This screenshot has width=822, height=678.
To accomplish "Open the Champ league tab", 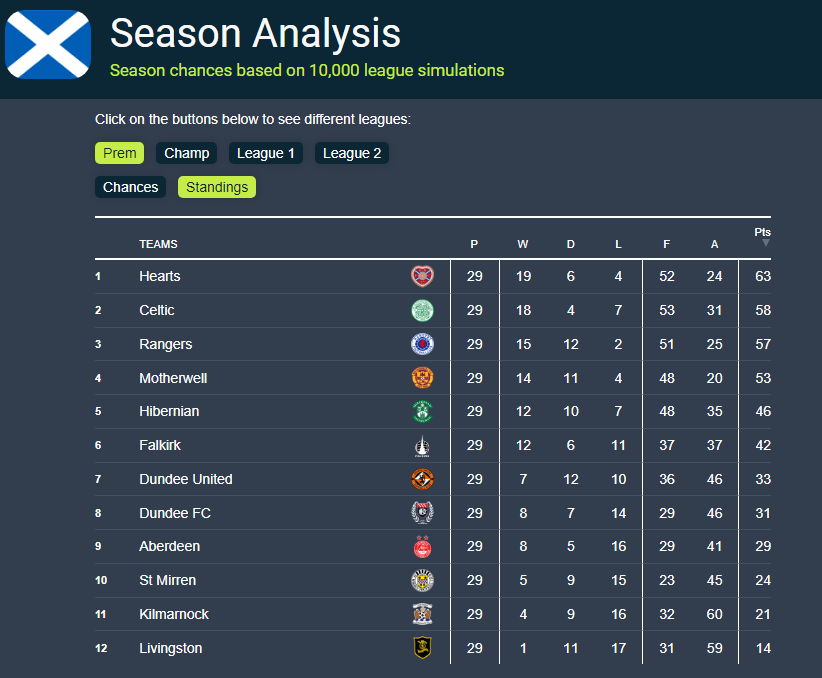I will (x=187, y=153).
